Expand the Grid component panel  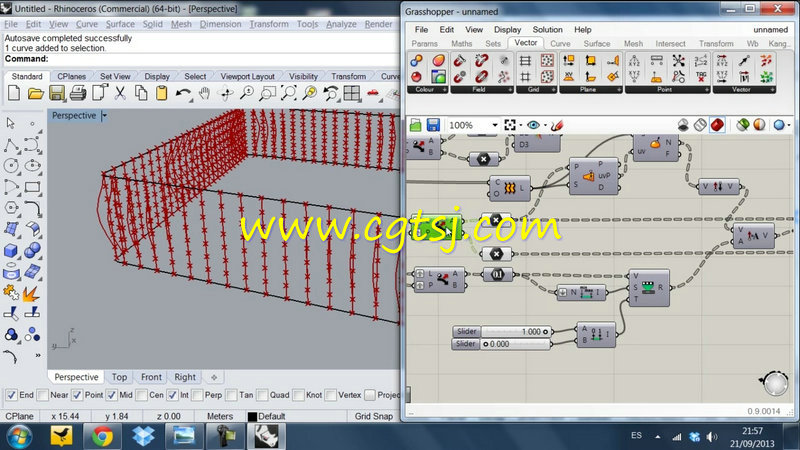[554, 90]
